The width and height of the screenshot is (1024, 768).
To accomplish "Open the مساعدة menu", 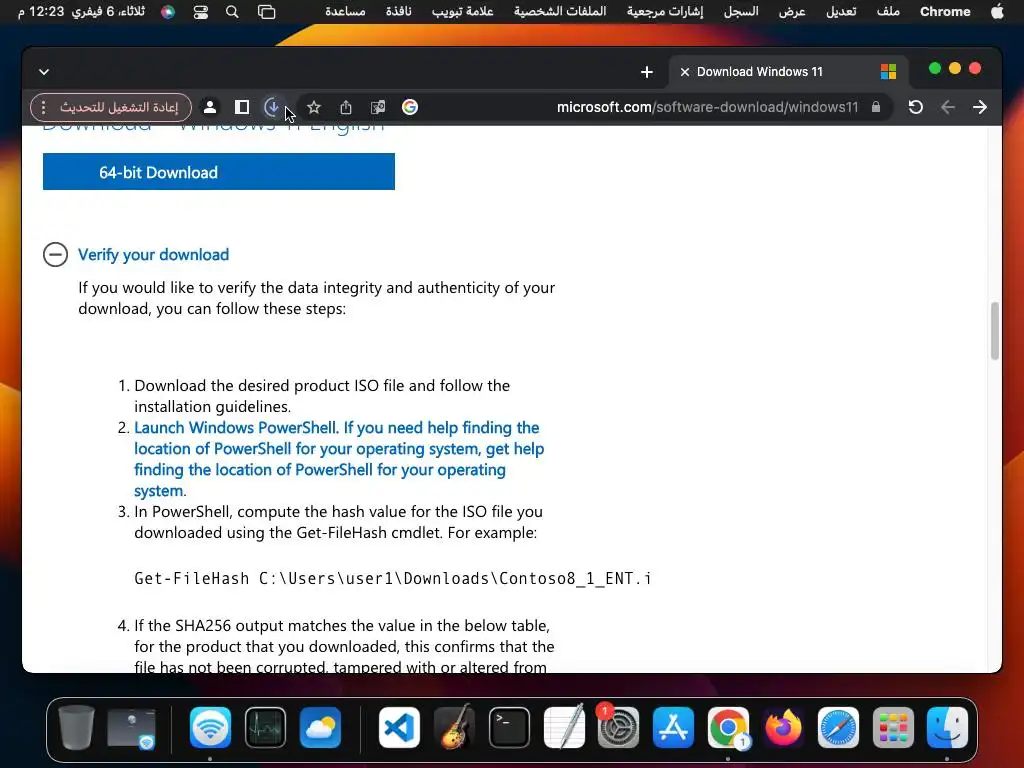I will (x=345, y=12).
